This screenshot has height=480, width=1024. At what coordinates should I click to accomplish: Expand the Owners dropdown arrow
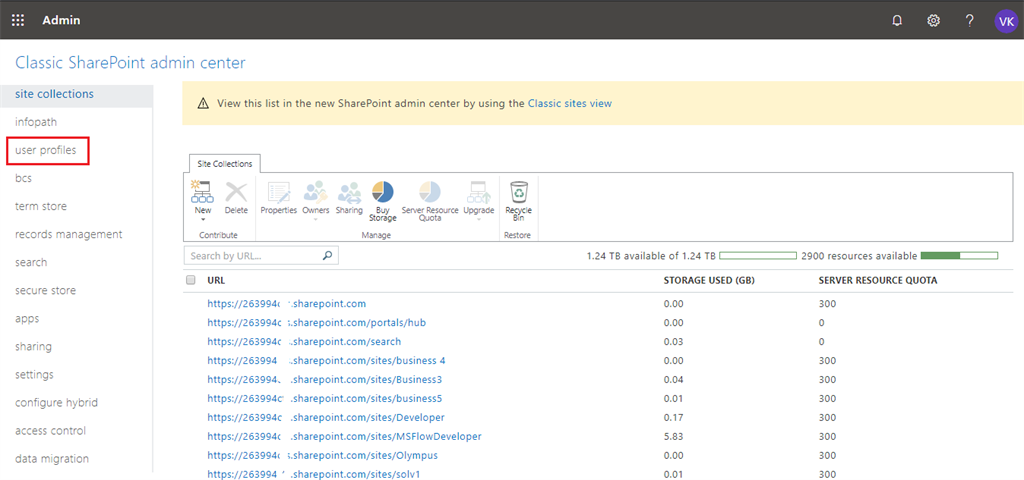pyautogui.click(x=315, y=220)
